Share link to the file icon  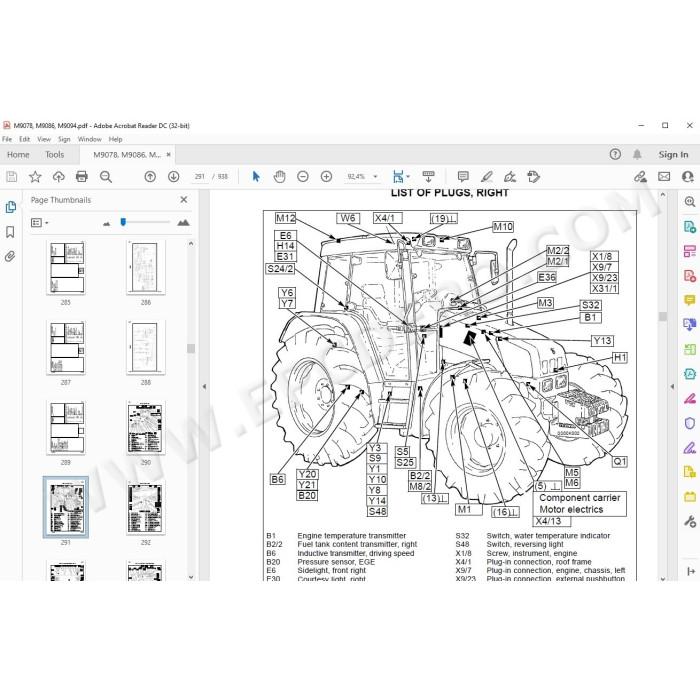click(x=640, y=177)
